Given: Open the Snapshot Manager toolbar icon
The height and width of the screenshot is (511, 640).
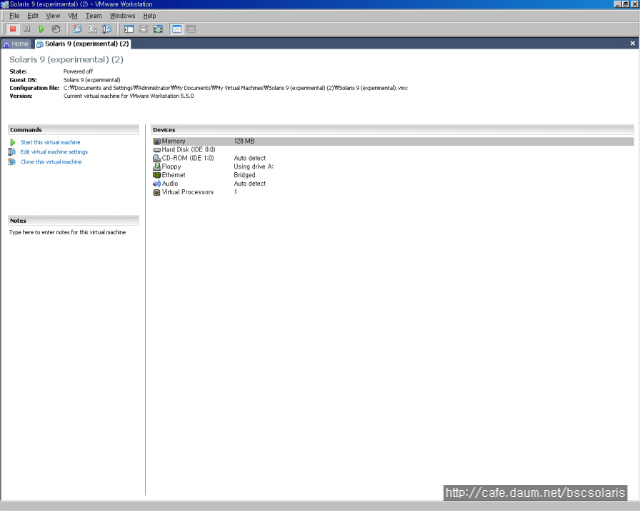Looking at the screenshot, I should pyautogui.click(x=107, y=29).
